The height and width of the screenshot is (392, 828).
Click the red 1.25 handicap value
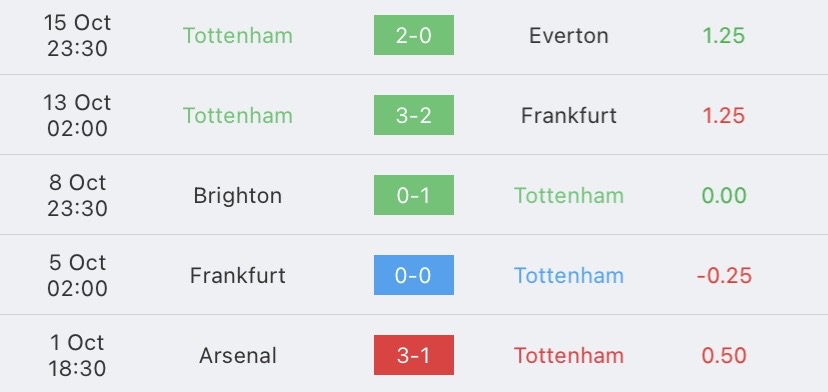point(723,116)
